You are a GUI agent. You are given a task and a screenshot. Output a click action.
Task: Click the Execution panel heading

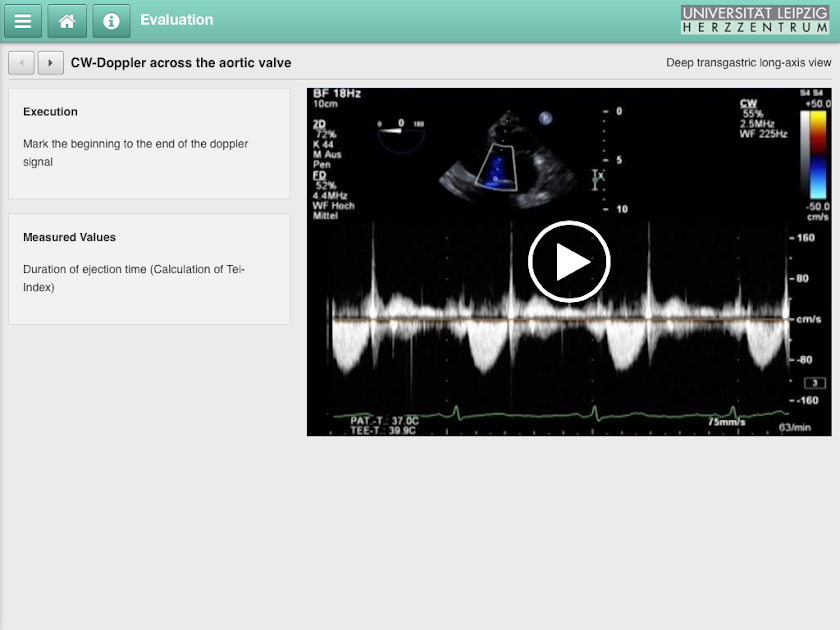click(x=50, y=111)
